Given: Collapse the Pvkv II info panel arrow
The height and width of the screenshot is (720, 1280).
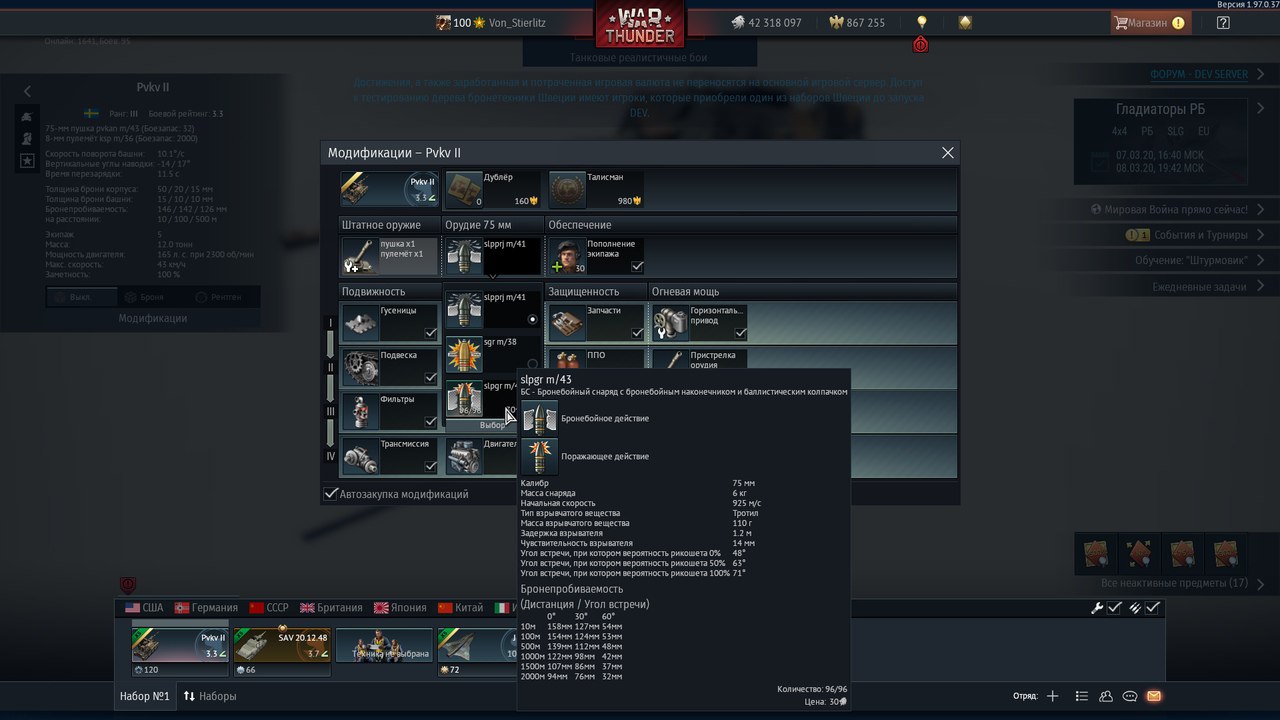Looking at the screenshot, I should coord(27,91).
